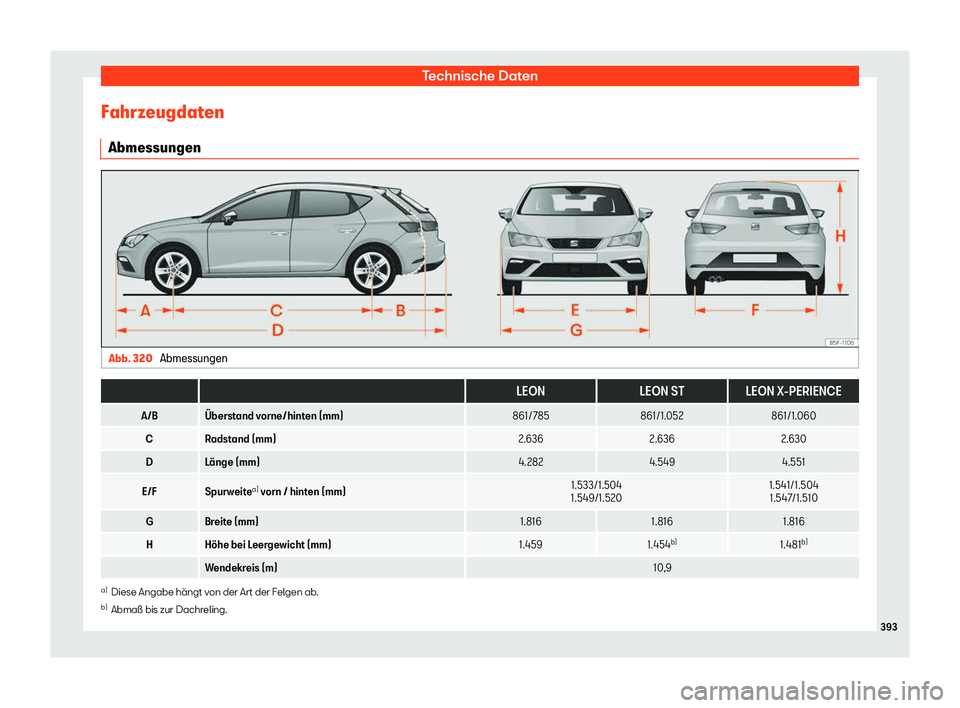Click row code 'C' cell
Viewport: 960px width, 708px height.
[149, 439]
